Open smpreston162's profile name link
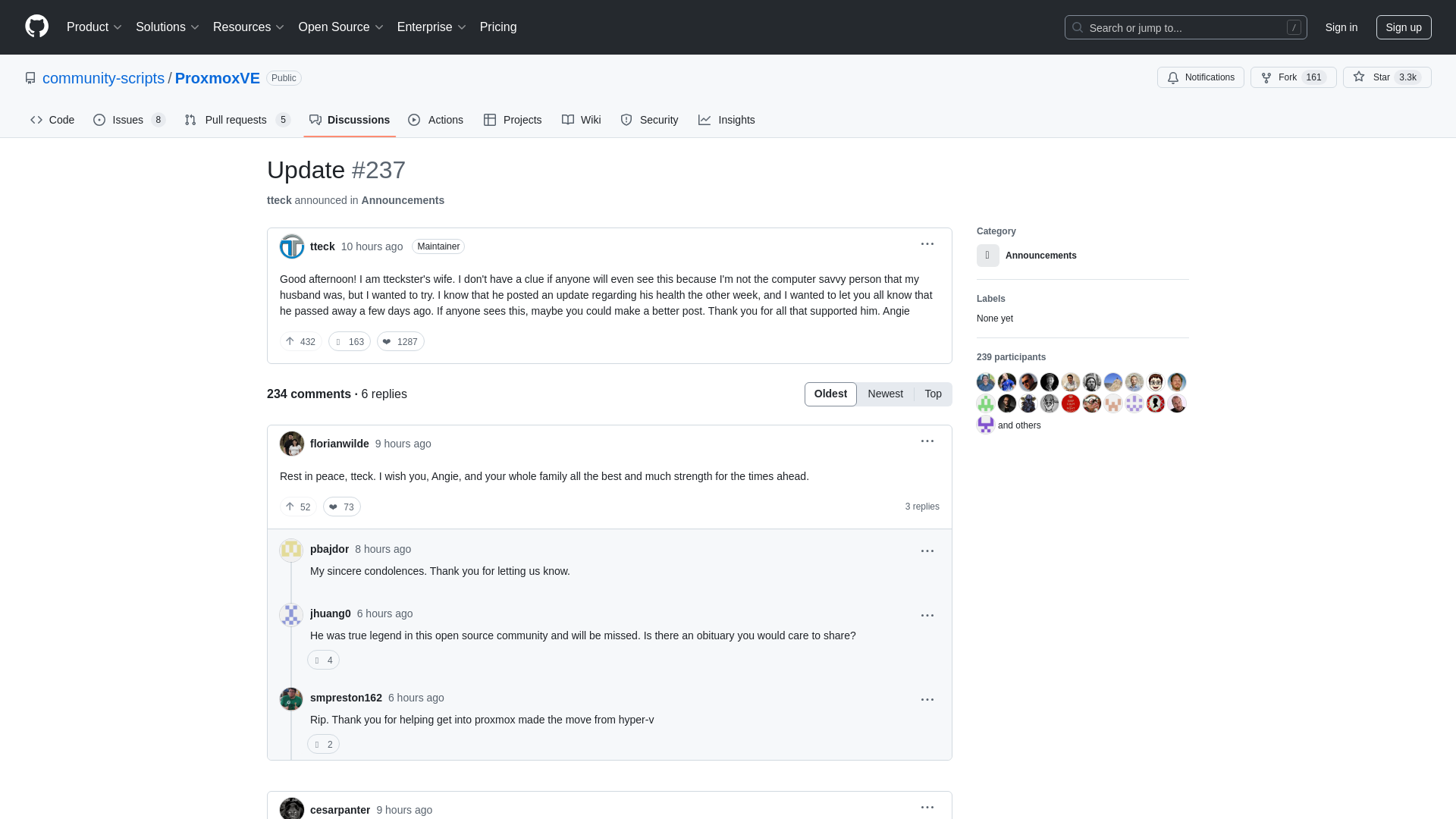Image resolution: width=1456 pixels, height=819 pixels. pos(346,698)
